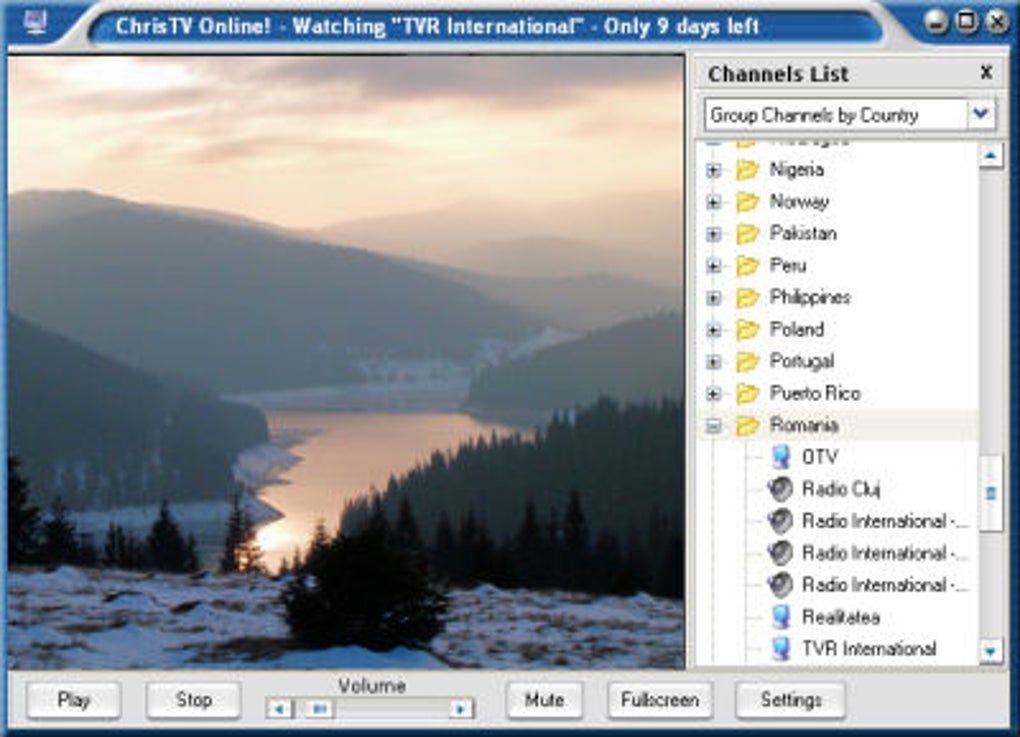Minimize the ChrisTV Online window

937,22
